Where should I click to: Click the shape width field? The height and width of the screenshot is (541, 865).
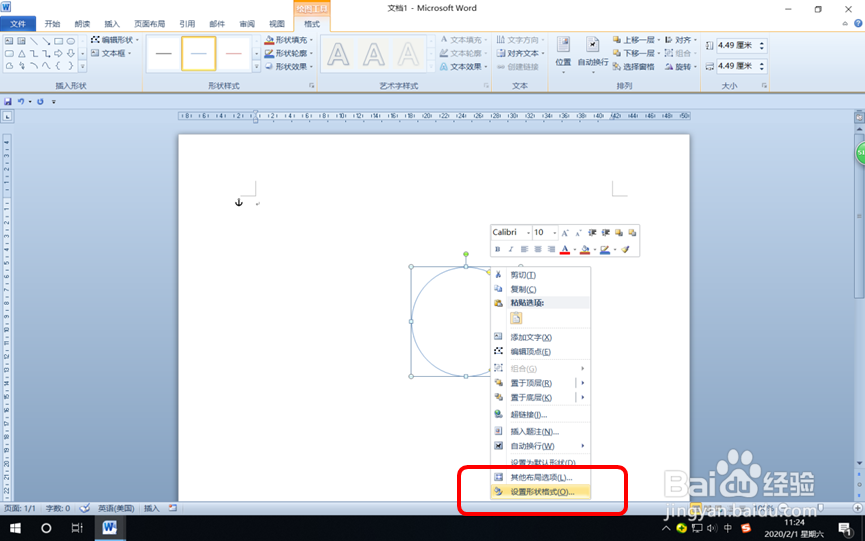coord(737,66)
